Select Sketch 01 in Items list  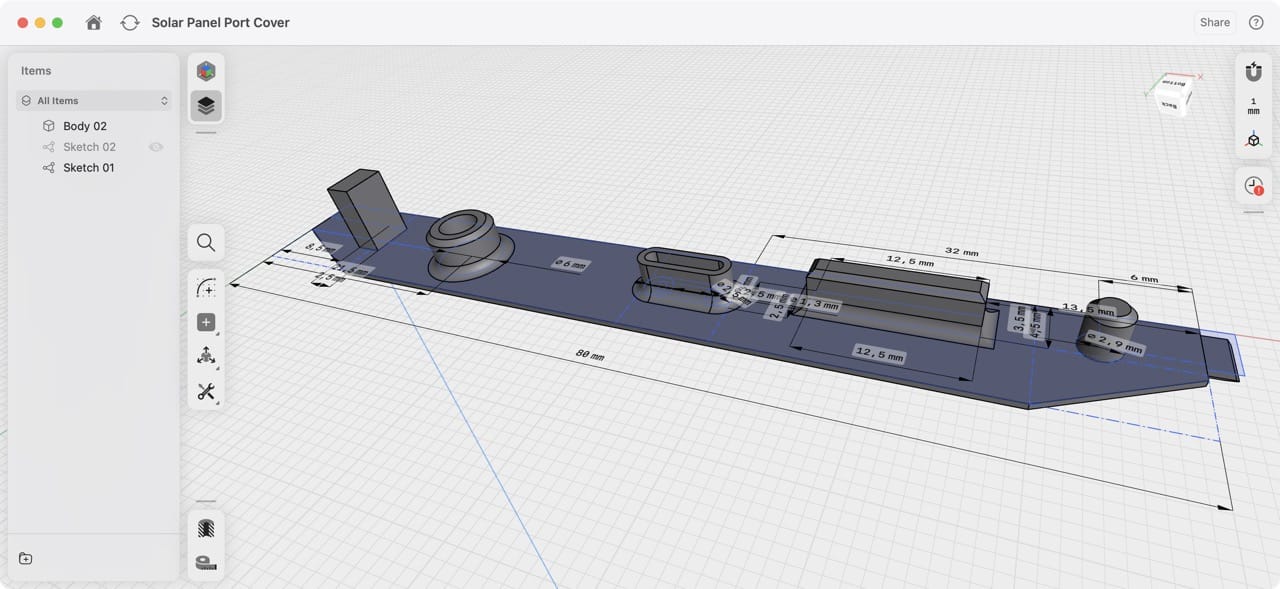[89, 168]
